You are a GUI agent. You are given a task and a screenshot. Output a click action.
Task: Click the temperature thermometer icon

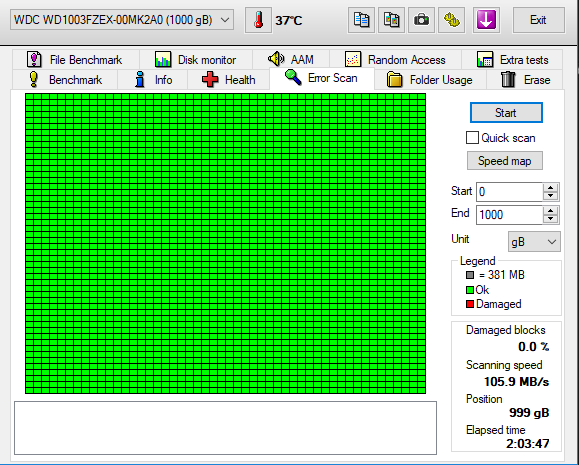pos(258,20)
